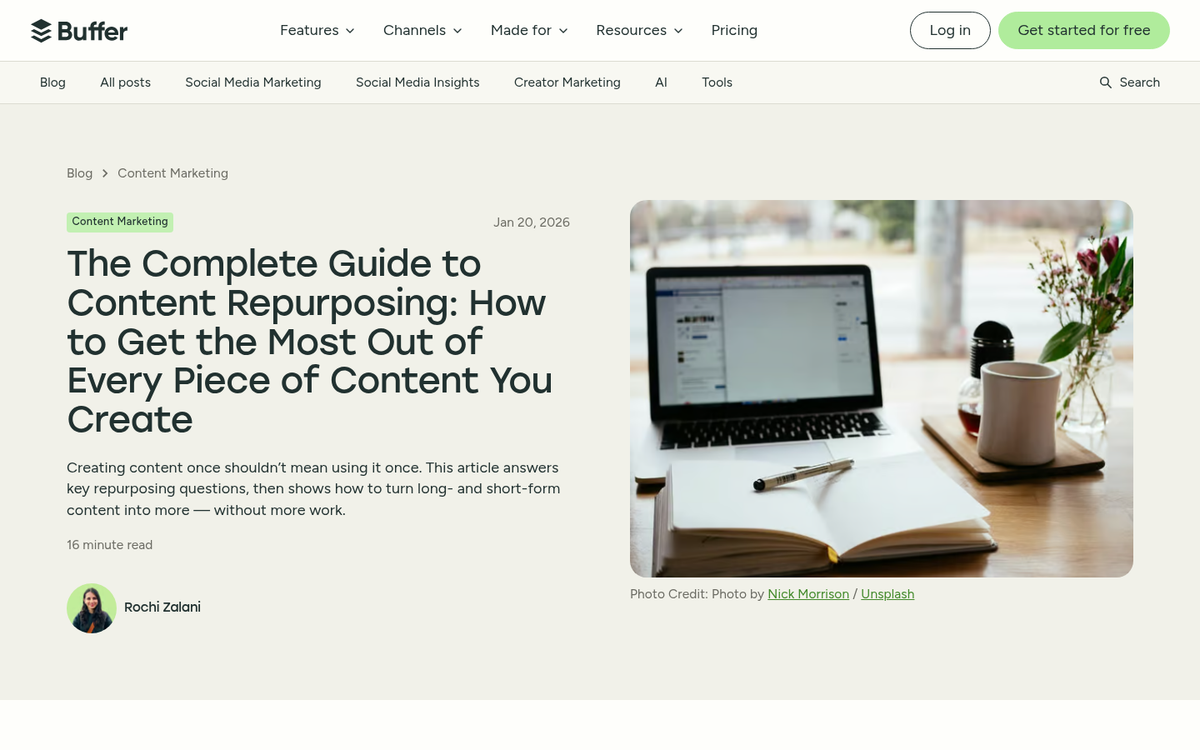Click Rochi Zalani's avatar photo
This screenshot has height=750, width=1200.
91,607
